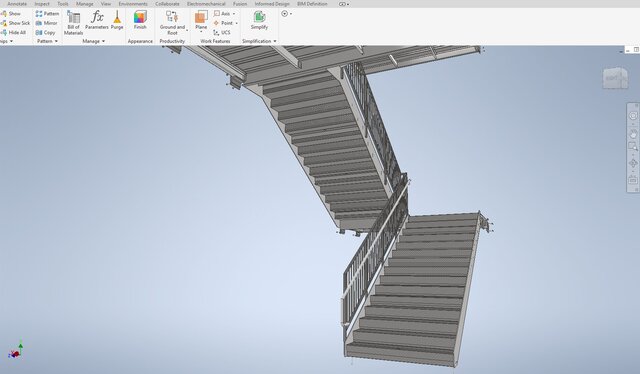640x374 pixels.
Task: Open the Collaborate ribbon tab
Action: click(167, 4)
